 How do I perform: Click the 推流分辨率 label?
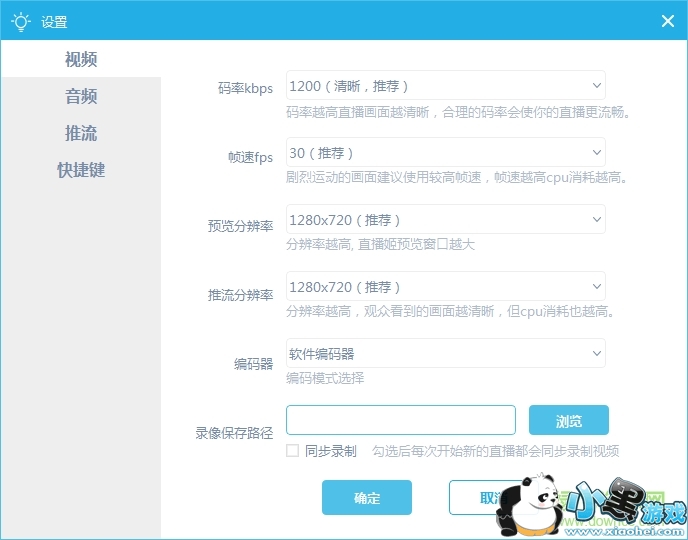click(240, 295)
